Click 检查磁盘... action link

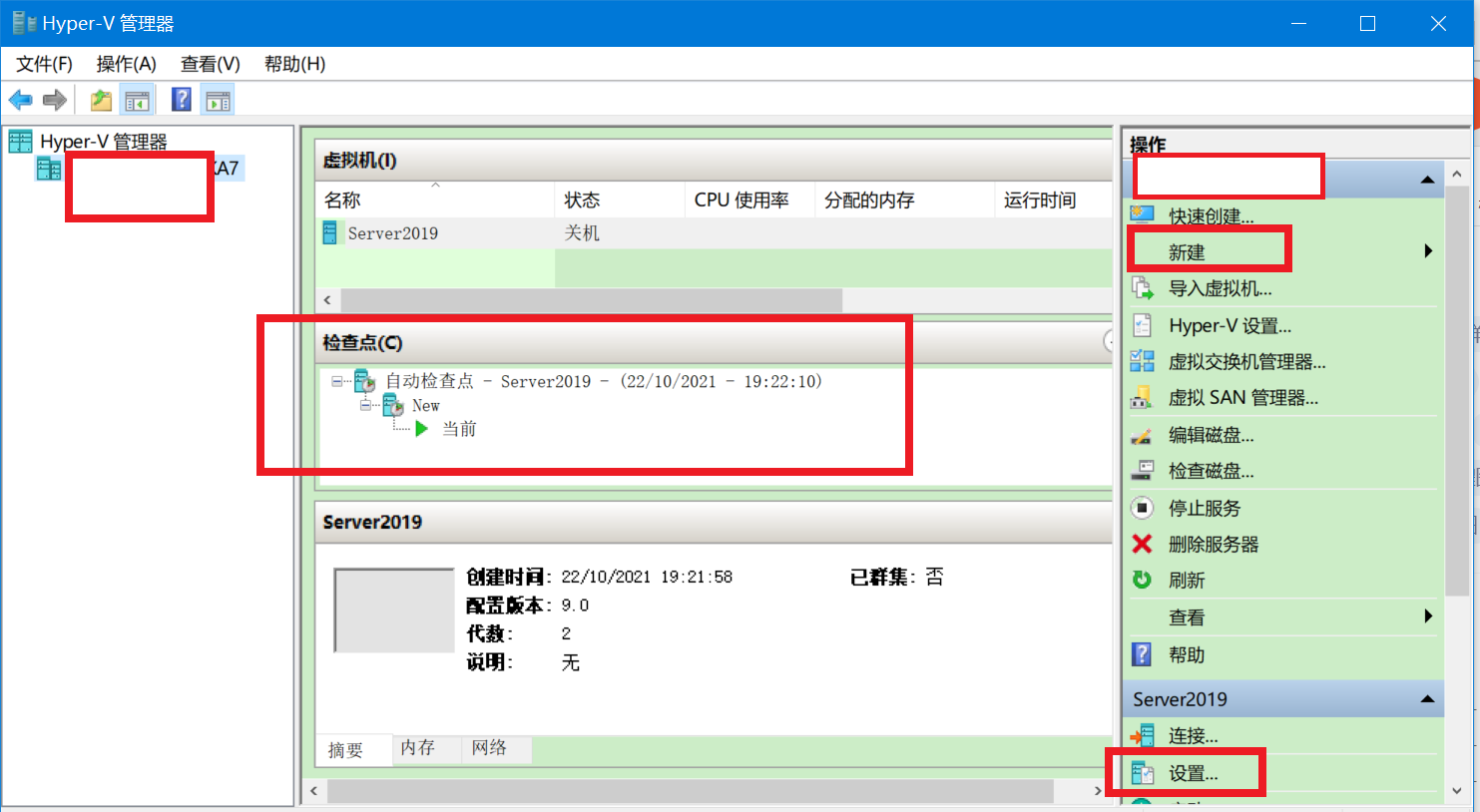click(1212, 471)
